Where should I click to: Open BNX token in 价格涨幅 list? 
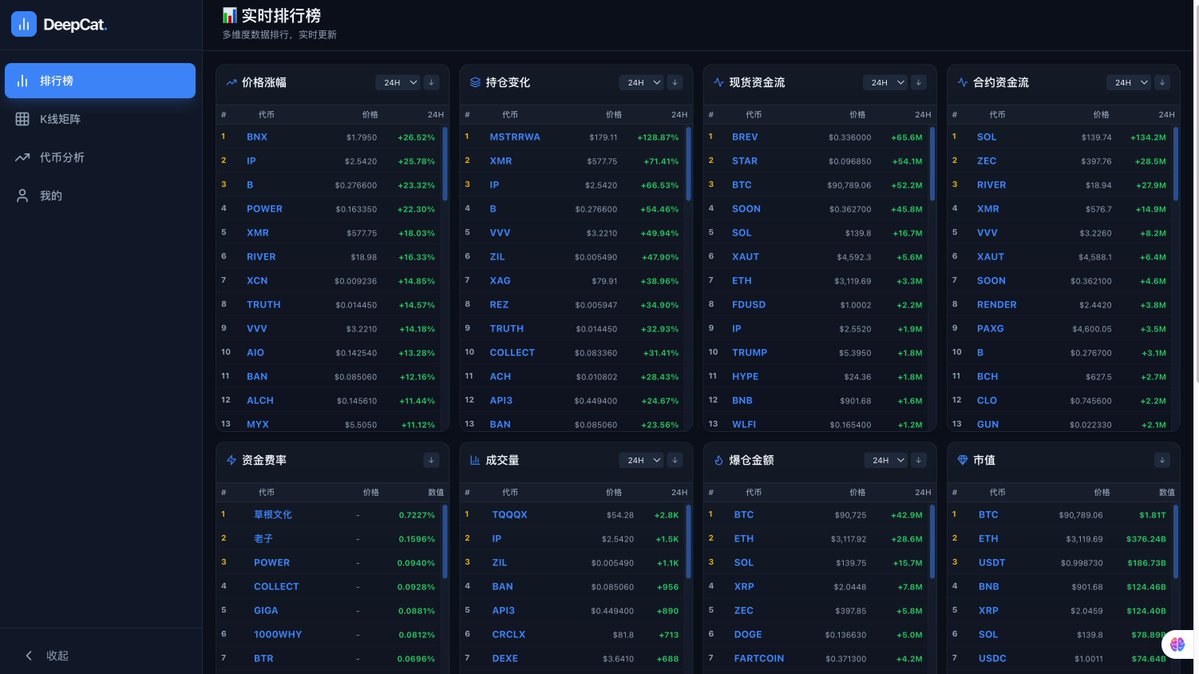(257, 137)
